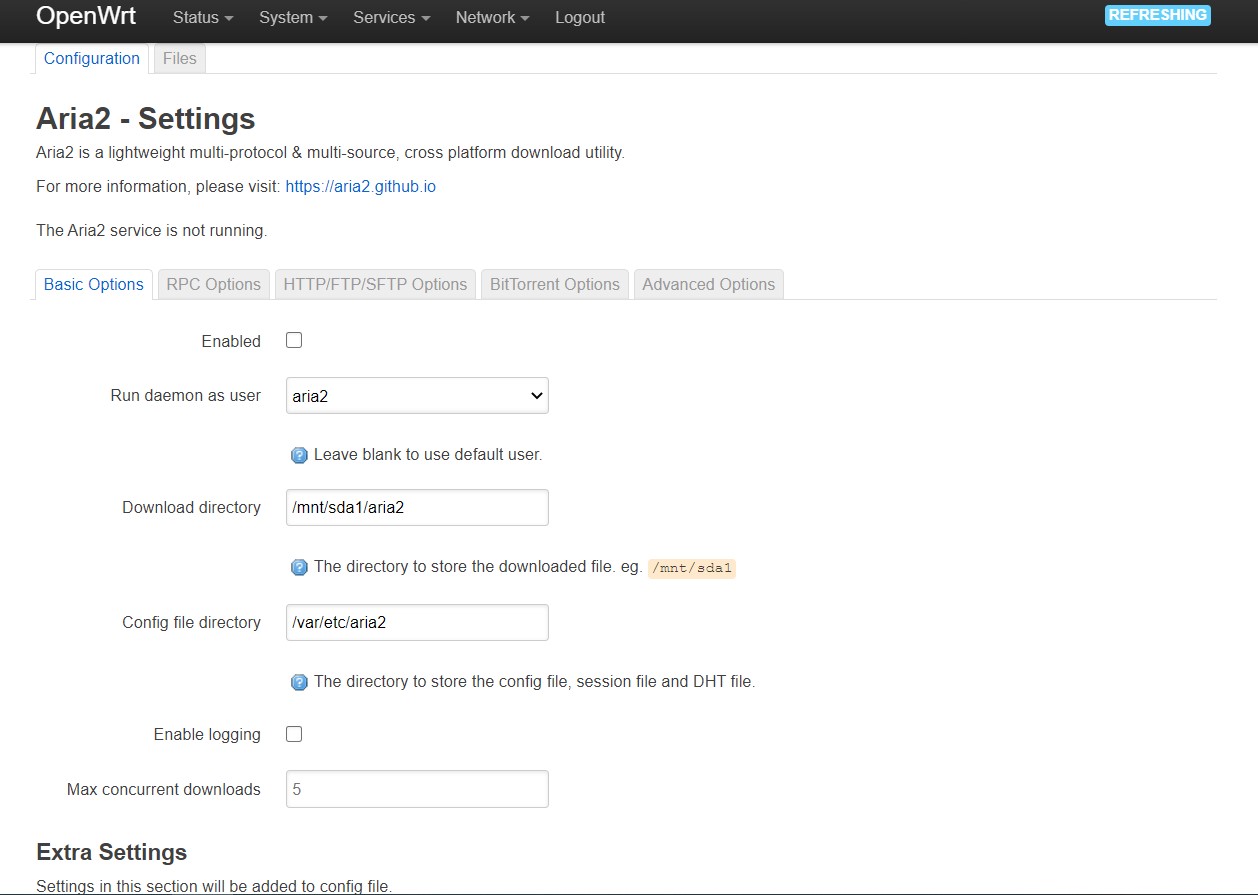This screenshot has width=1258, height=895.
Task: Select the RPC Options tab
Action: pos(213,284)
